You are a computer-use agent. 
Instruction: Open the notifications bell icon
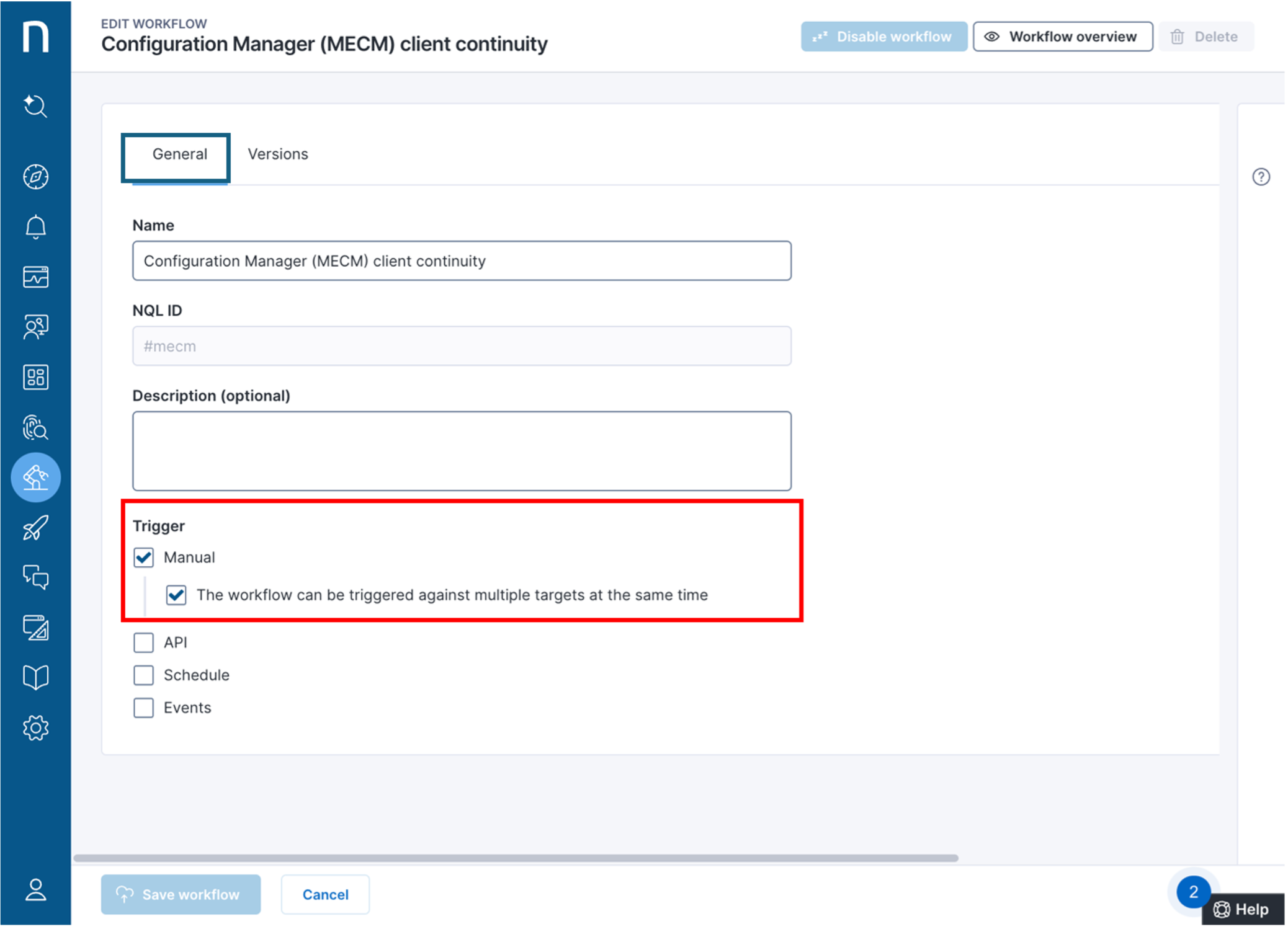[x=35, y=226]
